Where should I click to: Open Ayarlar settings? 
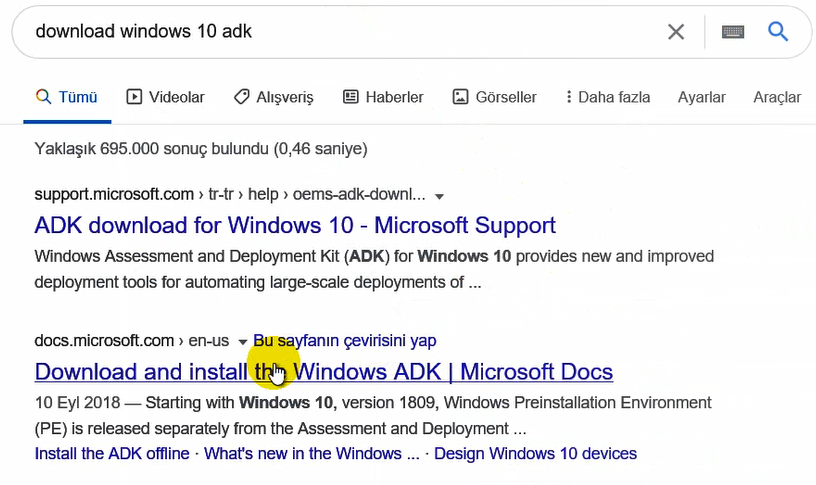[x=702, y=97]
